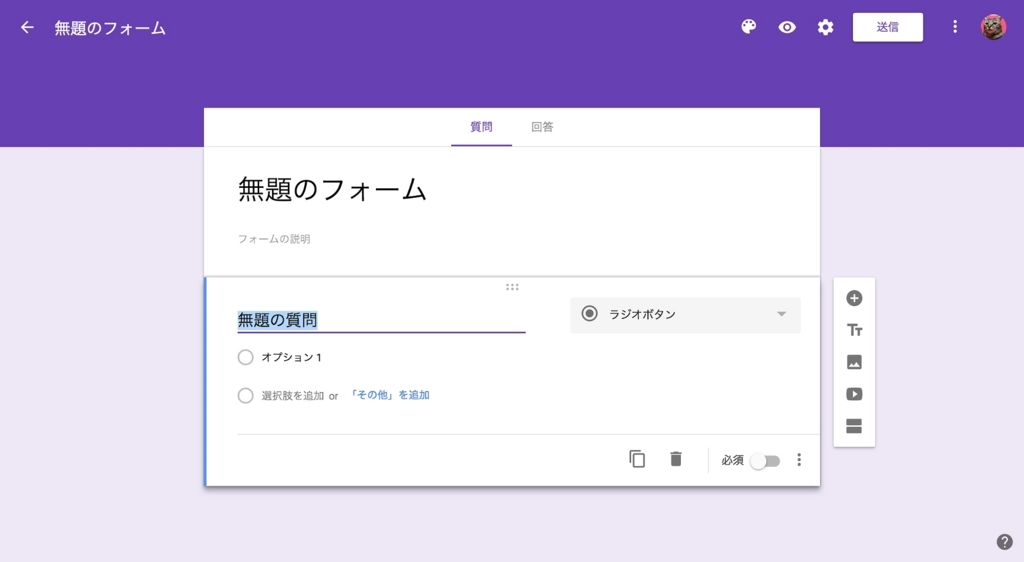Preview the form with the eye icon
This screenshot has height=562, width=1024.
787,27
